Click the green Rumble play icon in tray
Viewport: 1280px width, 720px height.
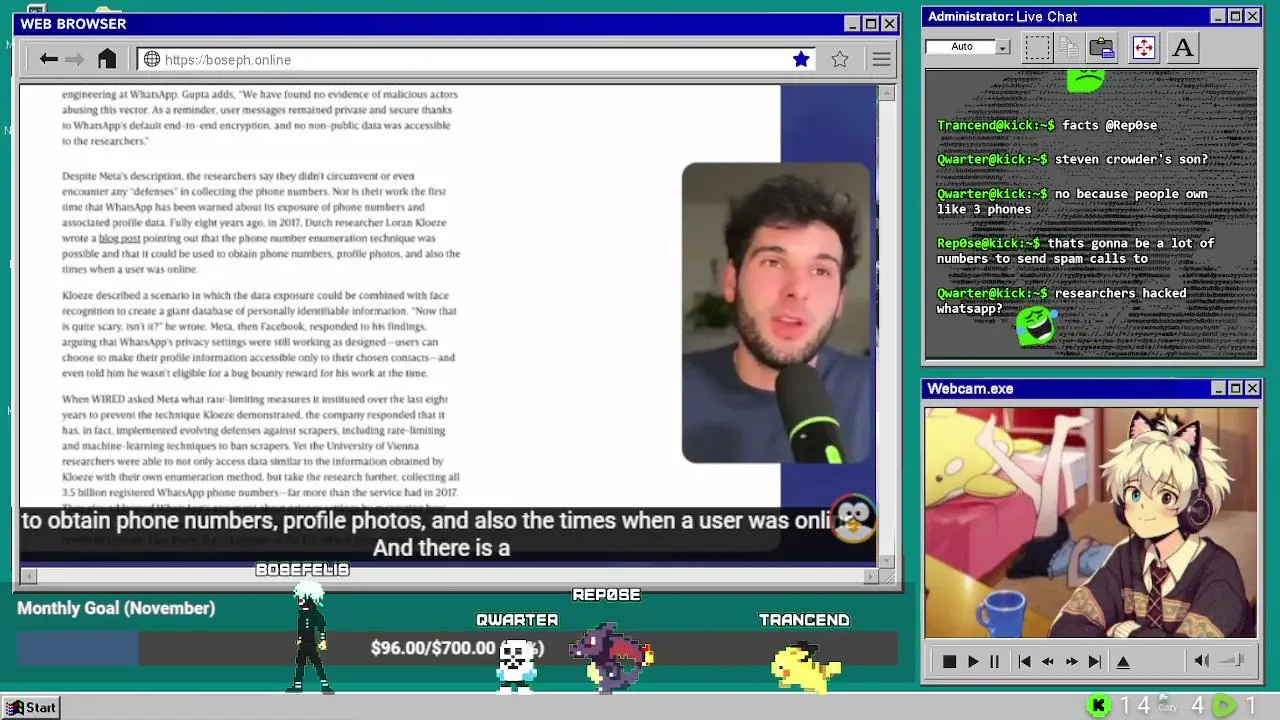coord(1225,706)
